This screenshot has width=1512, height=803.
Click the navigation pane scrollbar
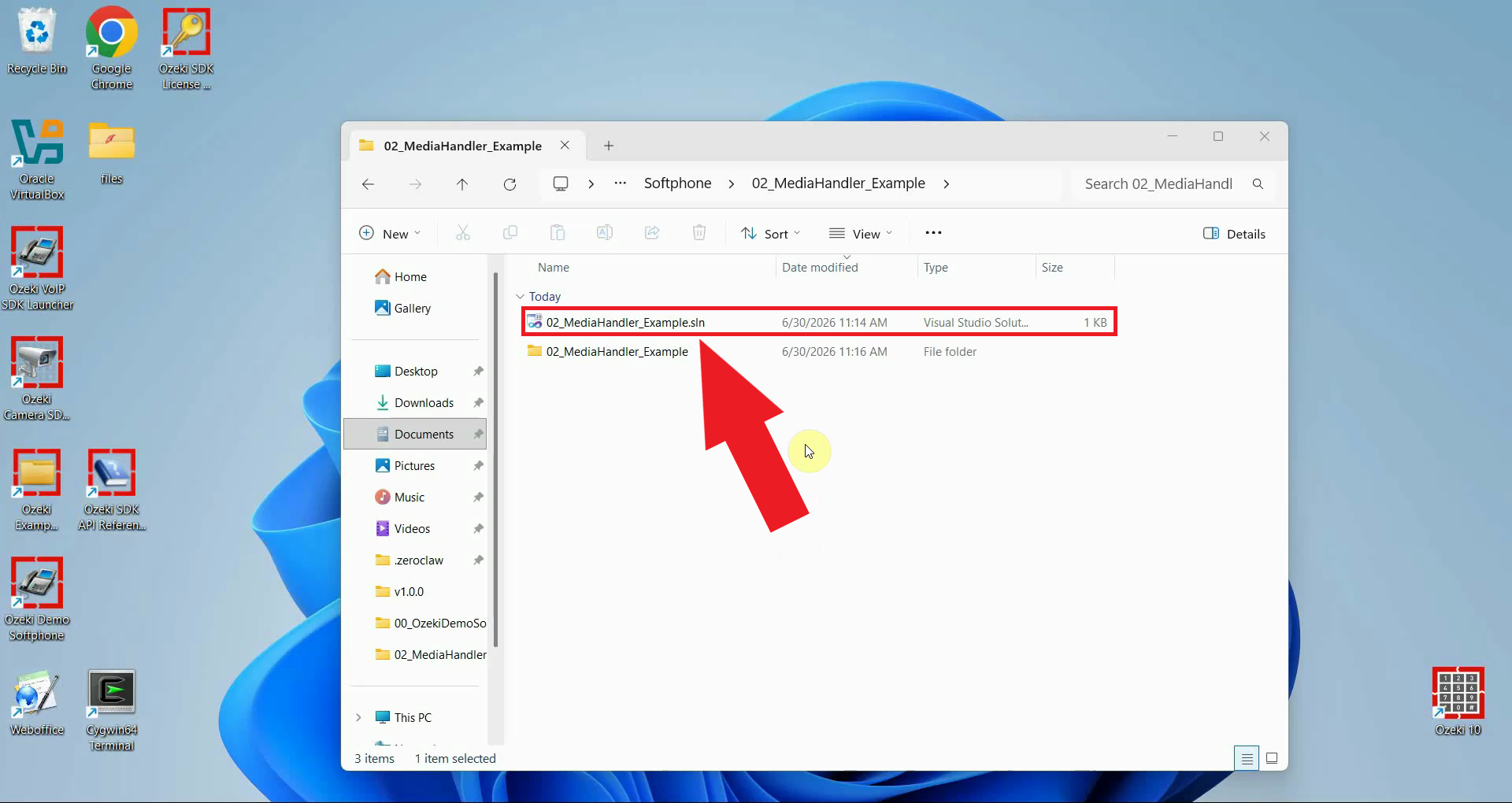[495, 459]
